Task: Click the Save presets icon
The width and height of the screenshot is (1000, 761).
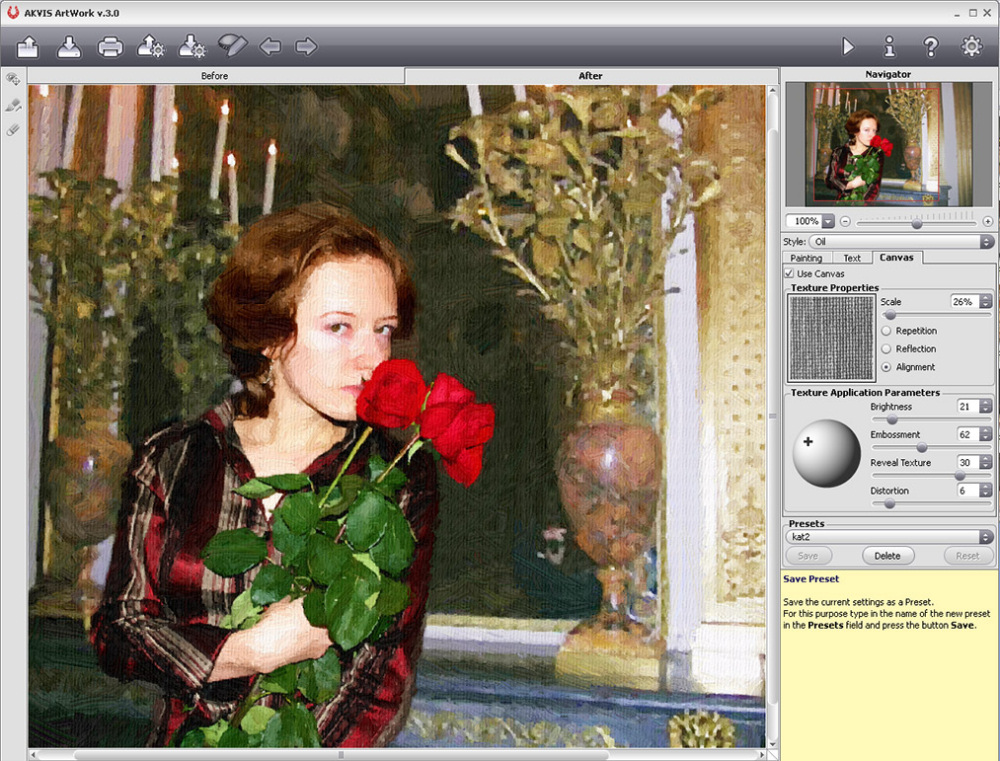Action: [x=191, y=46]
